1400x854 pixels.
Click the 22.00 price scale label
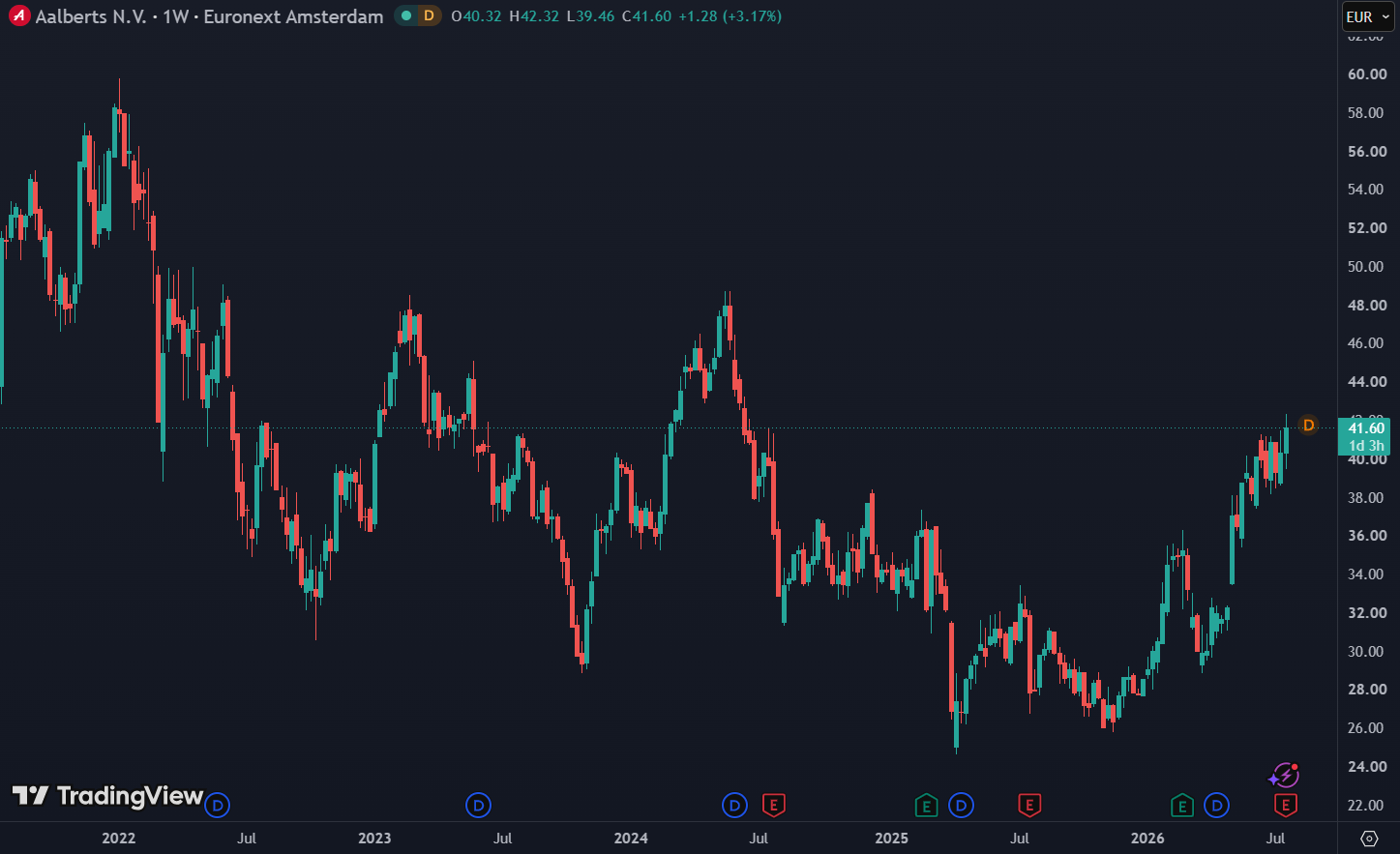click(1367, 806)
